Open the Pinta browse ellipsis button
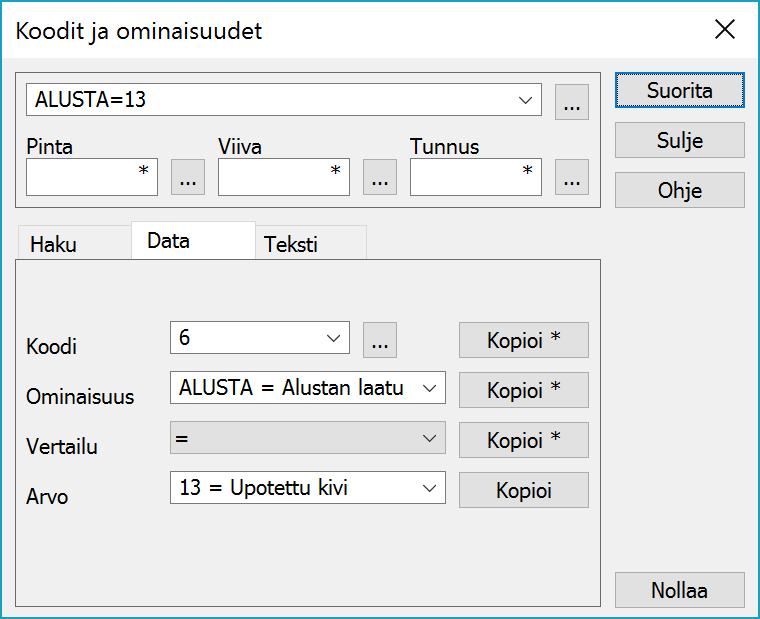 [188, 177]
